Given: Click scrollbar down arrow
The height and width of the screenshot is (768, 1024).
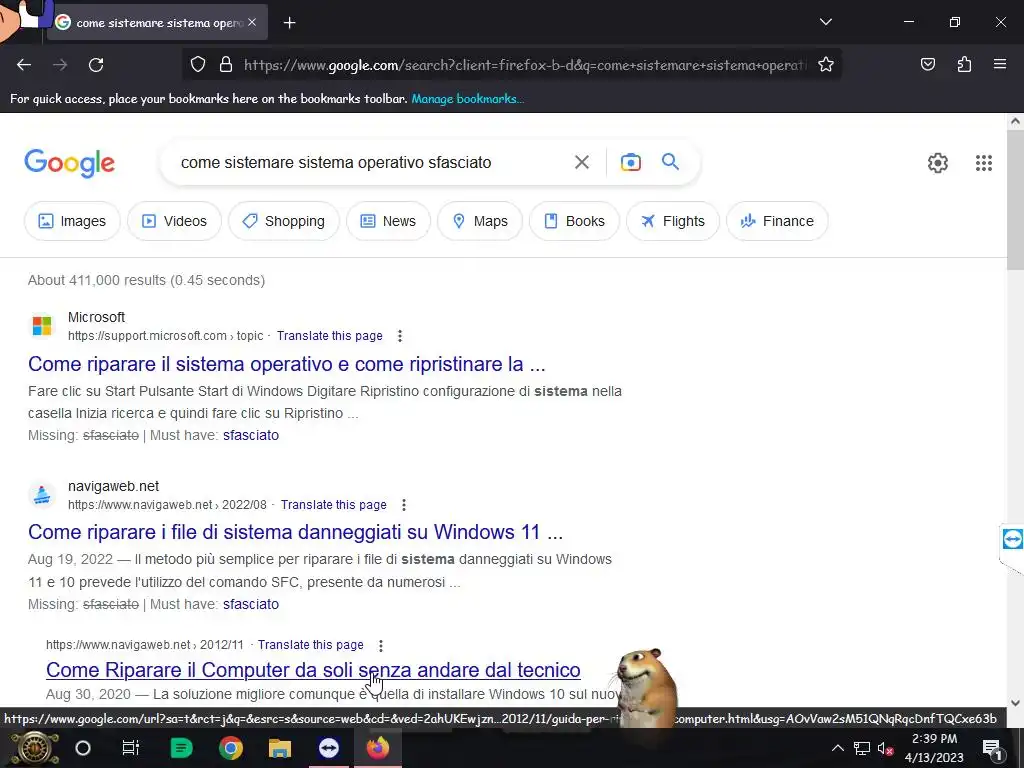Looking at the screenshot, I should (x=1015, y=703).
